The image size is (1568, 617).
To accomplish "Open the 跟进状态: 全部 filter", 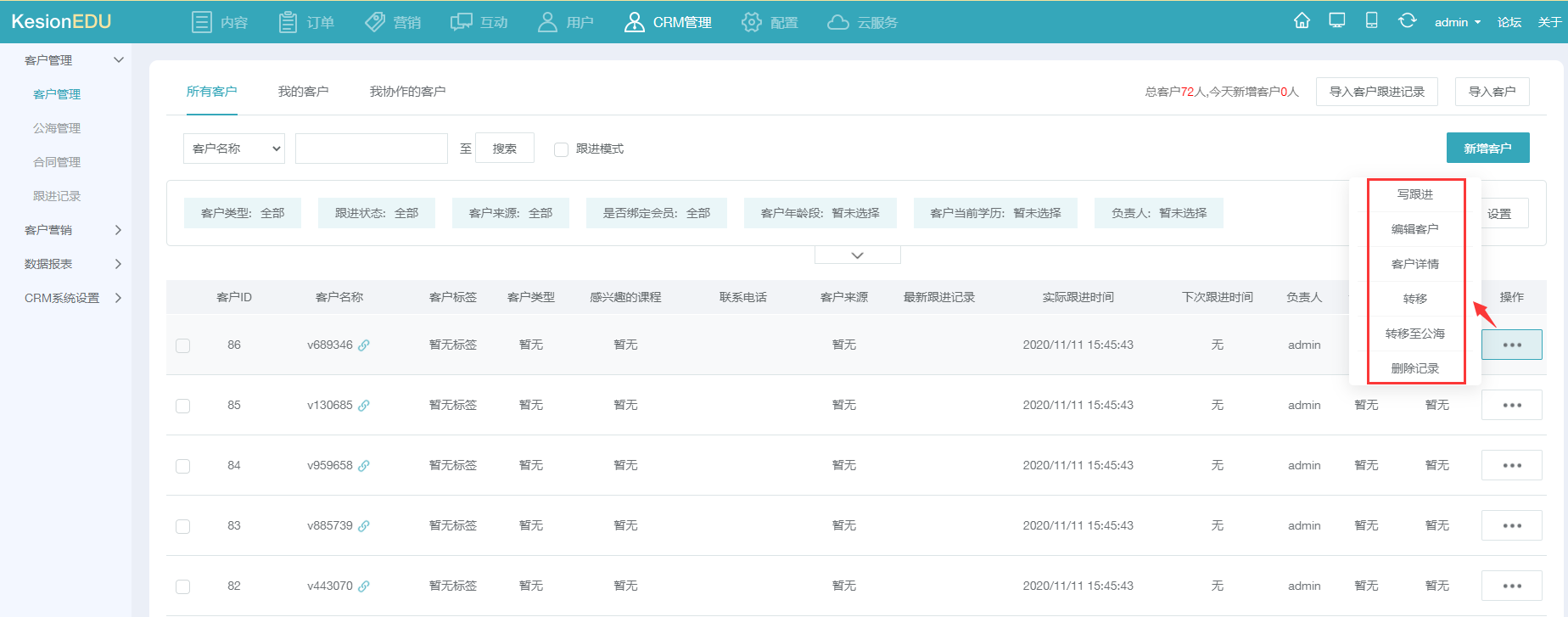I will click(x=377, y=213).
